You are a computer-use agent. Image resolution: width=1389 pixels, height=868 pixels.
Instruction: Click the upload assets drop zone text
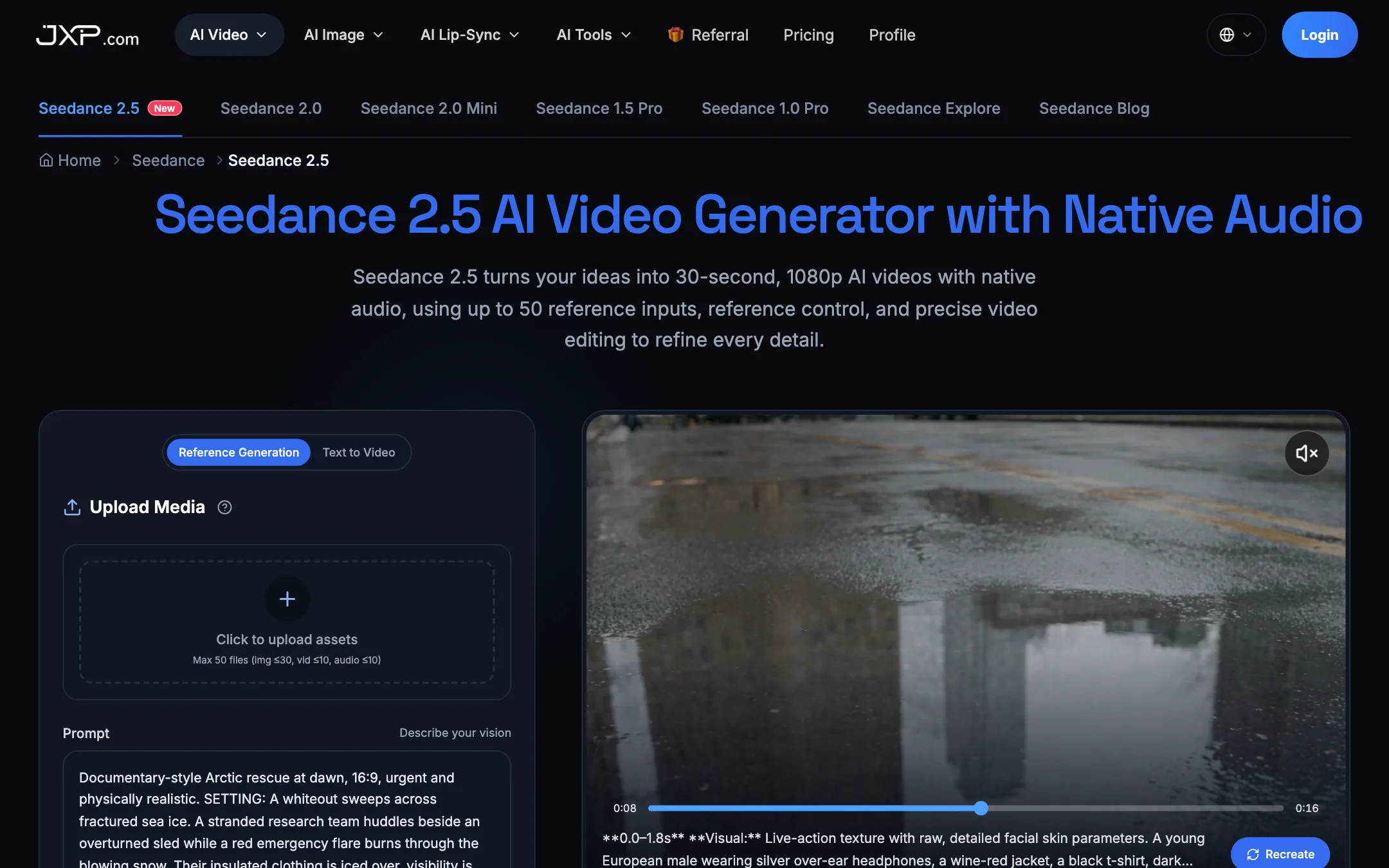click(287, 639)
